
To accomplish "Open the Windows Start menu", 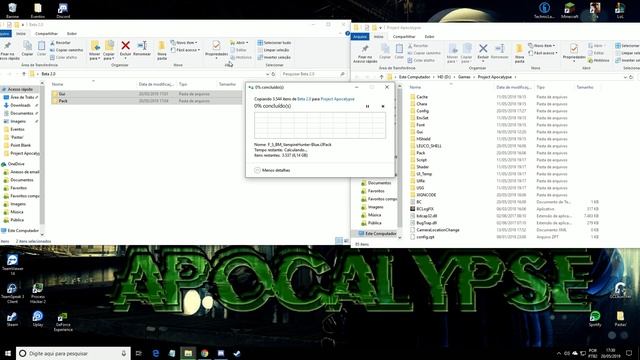I will [8, 353].
